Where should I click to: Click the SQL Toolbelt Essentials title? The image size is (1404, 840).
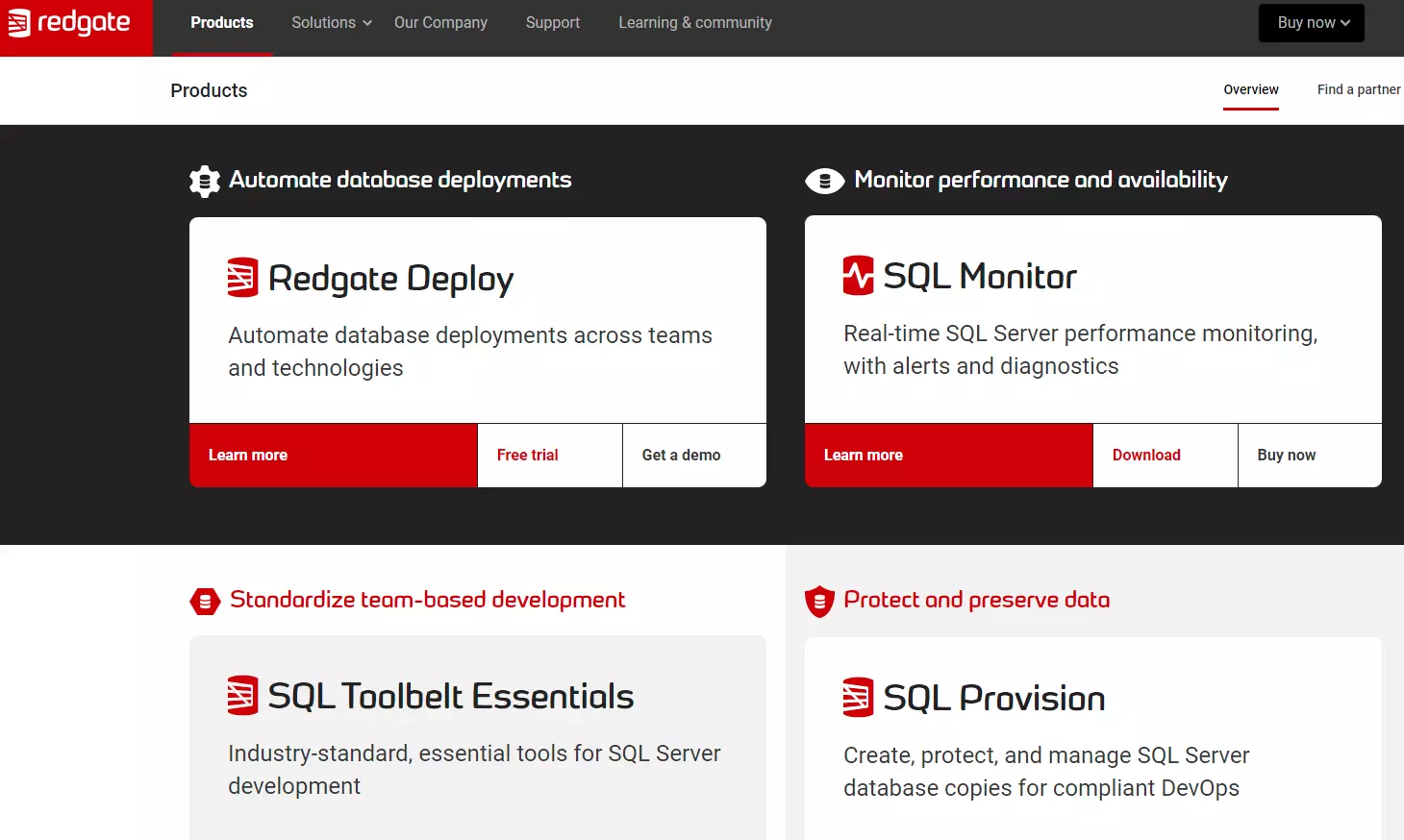pos(451,697)
